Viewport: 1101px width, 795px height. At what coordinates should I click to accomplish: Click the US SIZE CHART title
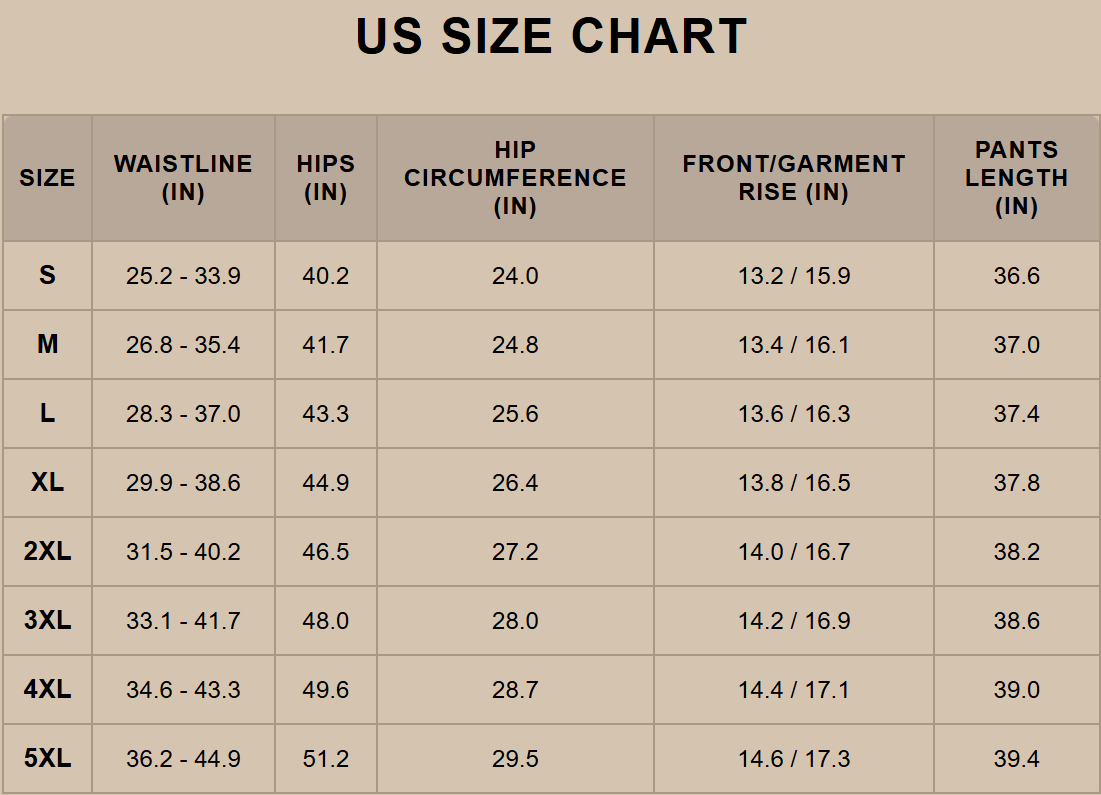(x=551, y=37)
